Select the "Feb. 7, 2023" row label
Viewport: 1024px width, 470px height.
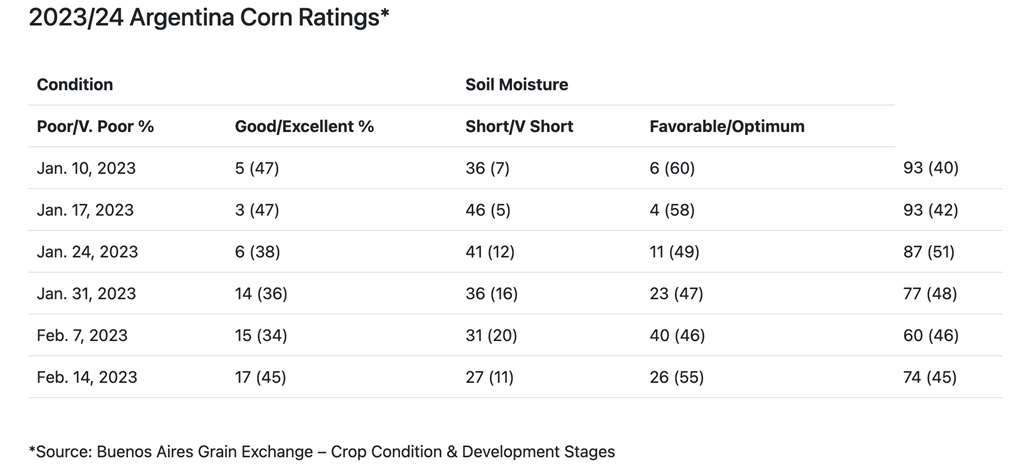[x=82, y=336]
